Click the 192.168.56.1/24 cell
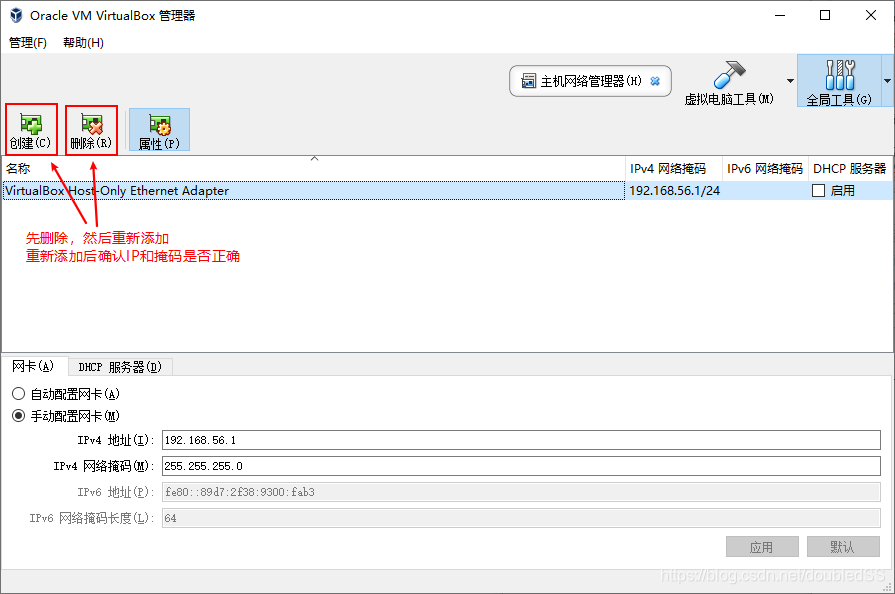The image size is (895, 594). 674,191
